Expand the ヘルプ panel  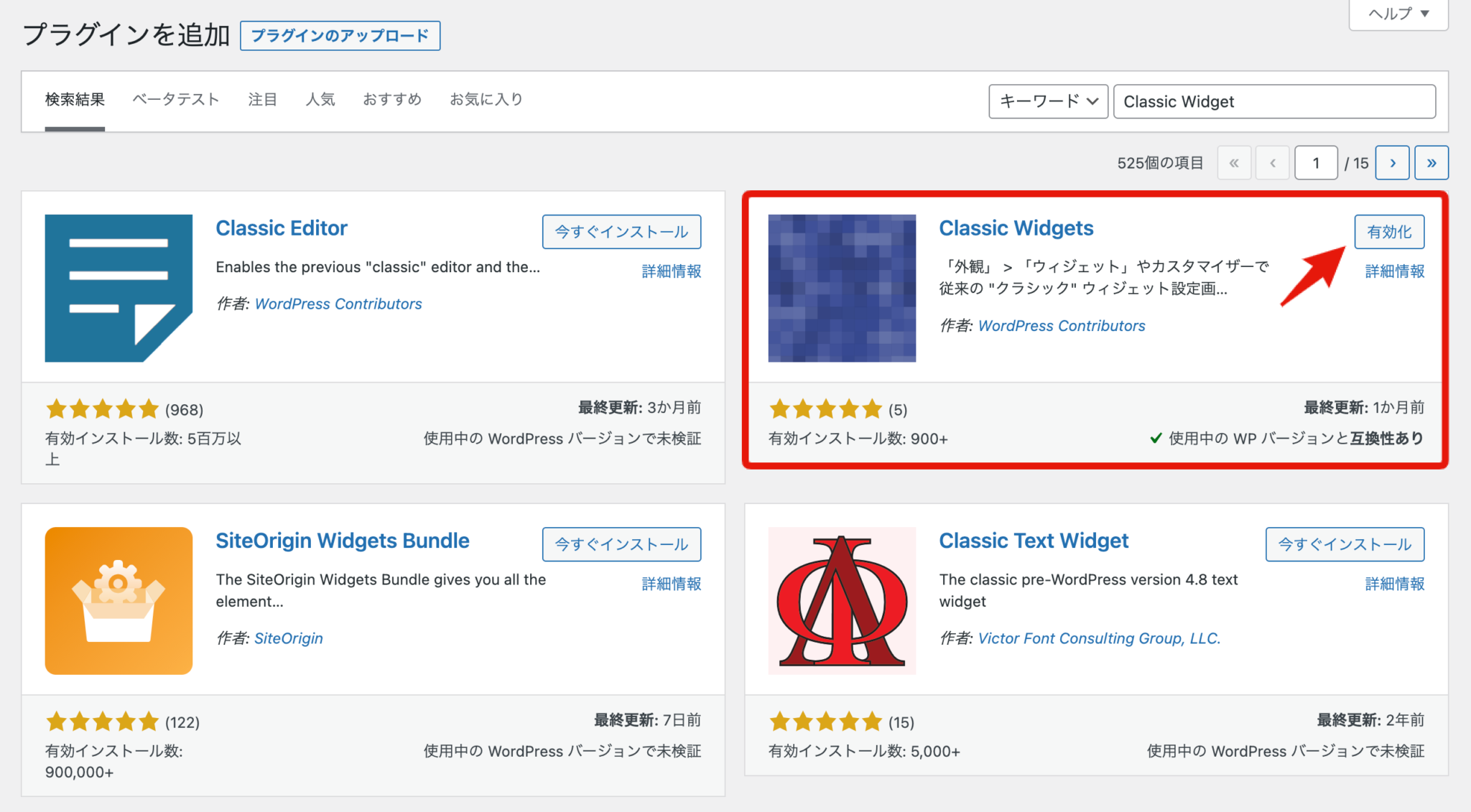pos(1397,13)
